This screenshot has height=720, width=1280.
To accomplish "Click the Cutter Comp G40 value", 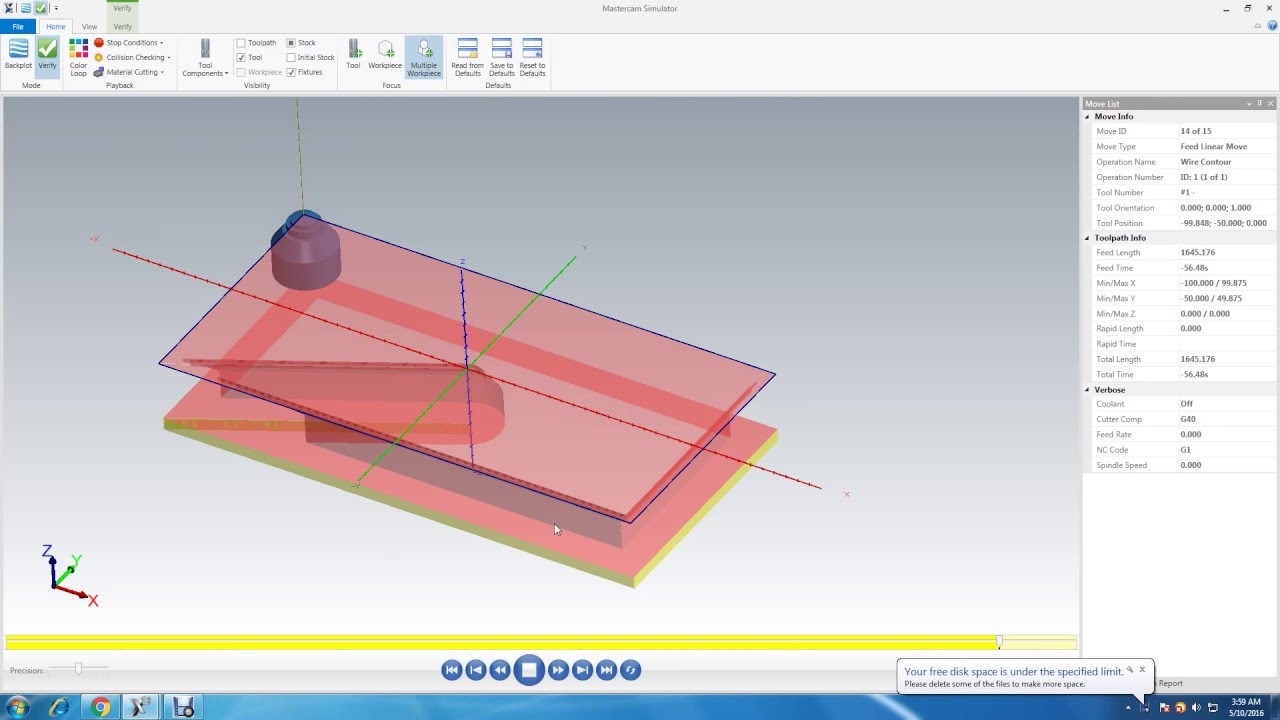I will (x=1188, y=420).
